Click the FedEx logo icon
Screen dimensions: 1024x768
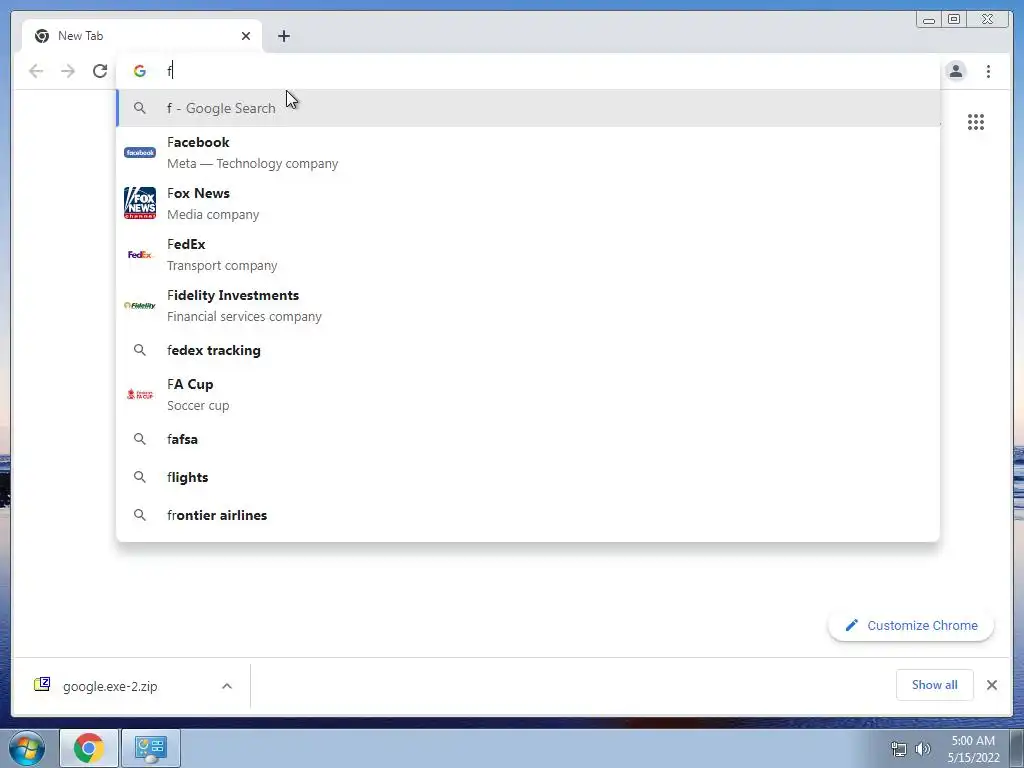click(x=140, y=255)
